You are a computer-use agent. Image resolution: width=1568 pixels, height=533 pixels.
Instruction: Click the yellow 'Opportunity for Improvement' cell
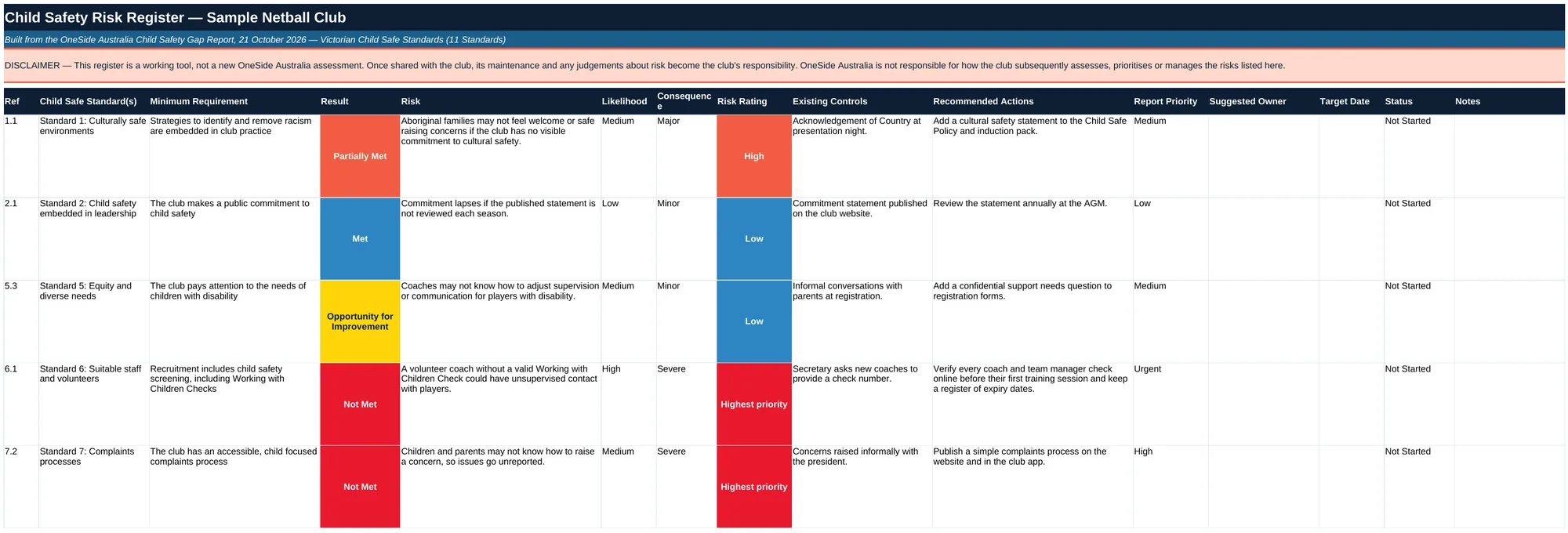point(360,321)
